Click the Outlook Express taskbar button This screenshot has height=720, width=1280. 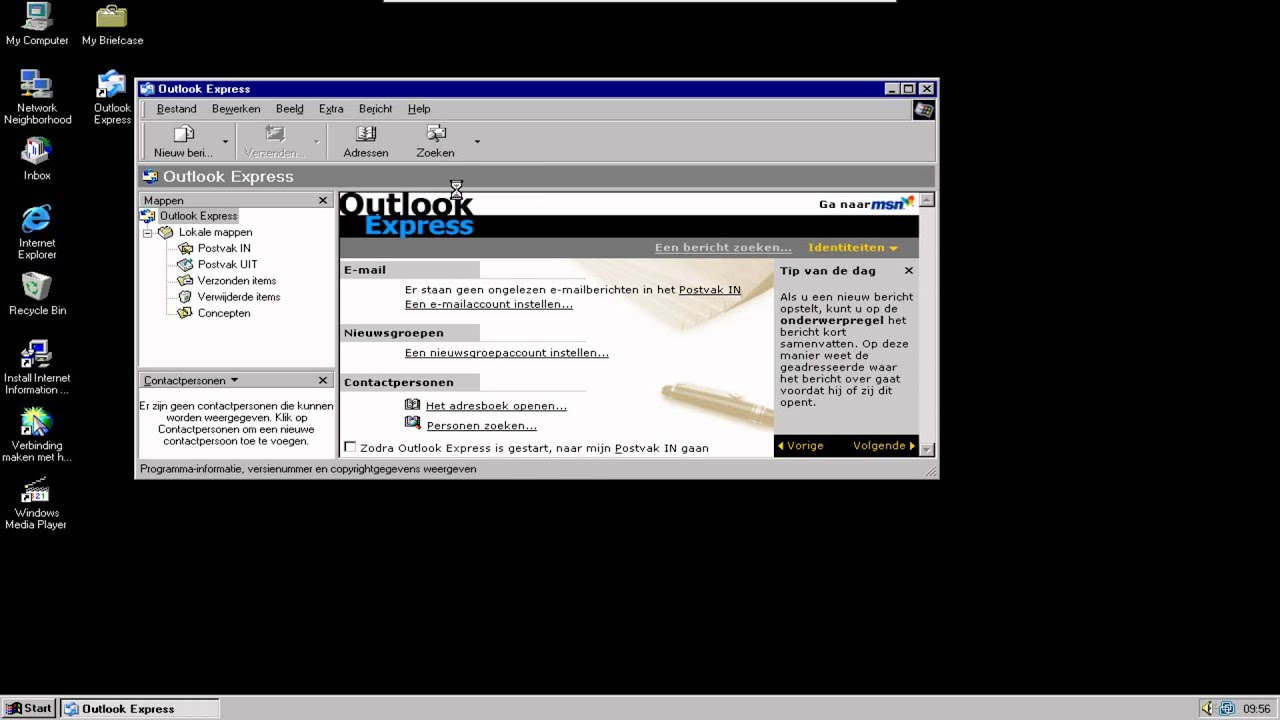[139, 708]
